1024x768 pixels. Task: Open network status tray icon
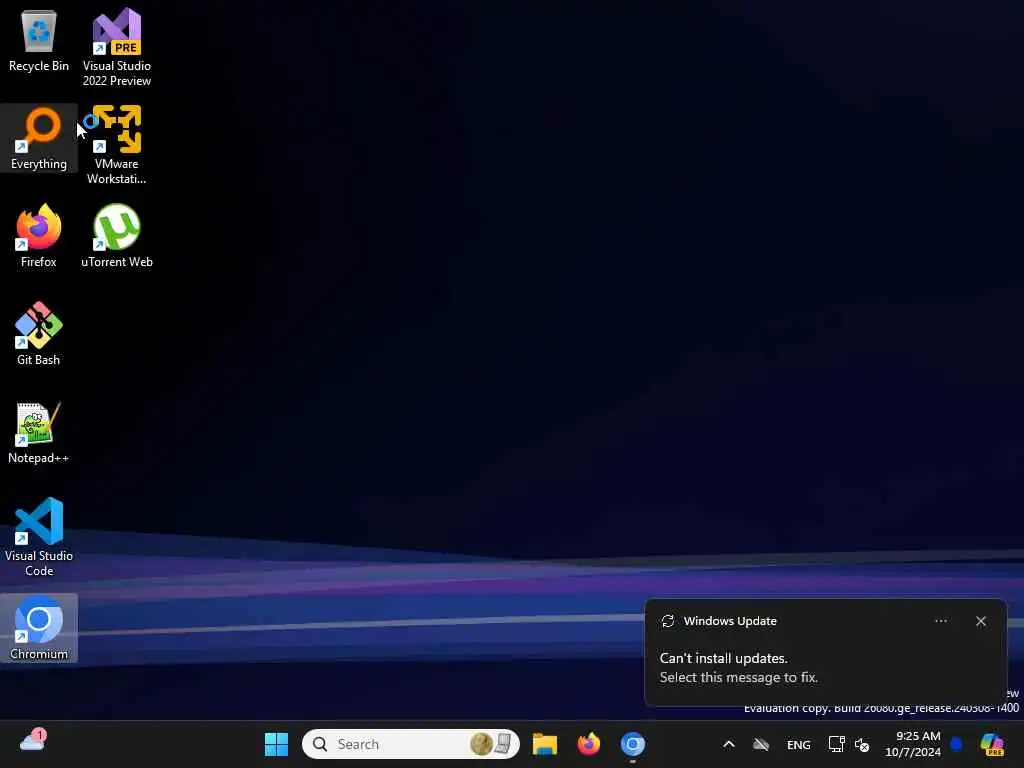[837, 744]
